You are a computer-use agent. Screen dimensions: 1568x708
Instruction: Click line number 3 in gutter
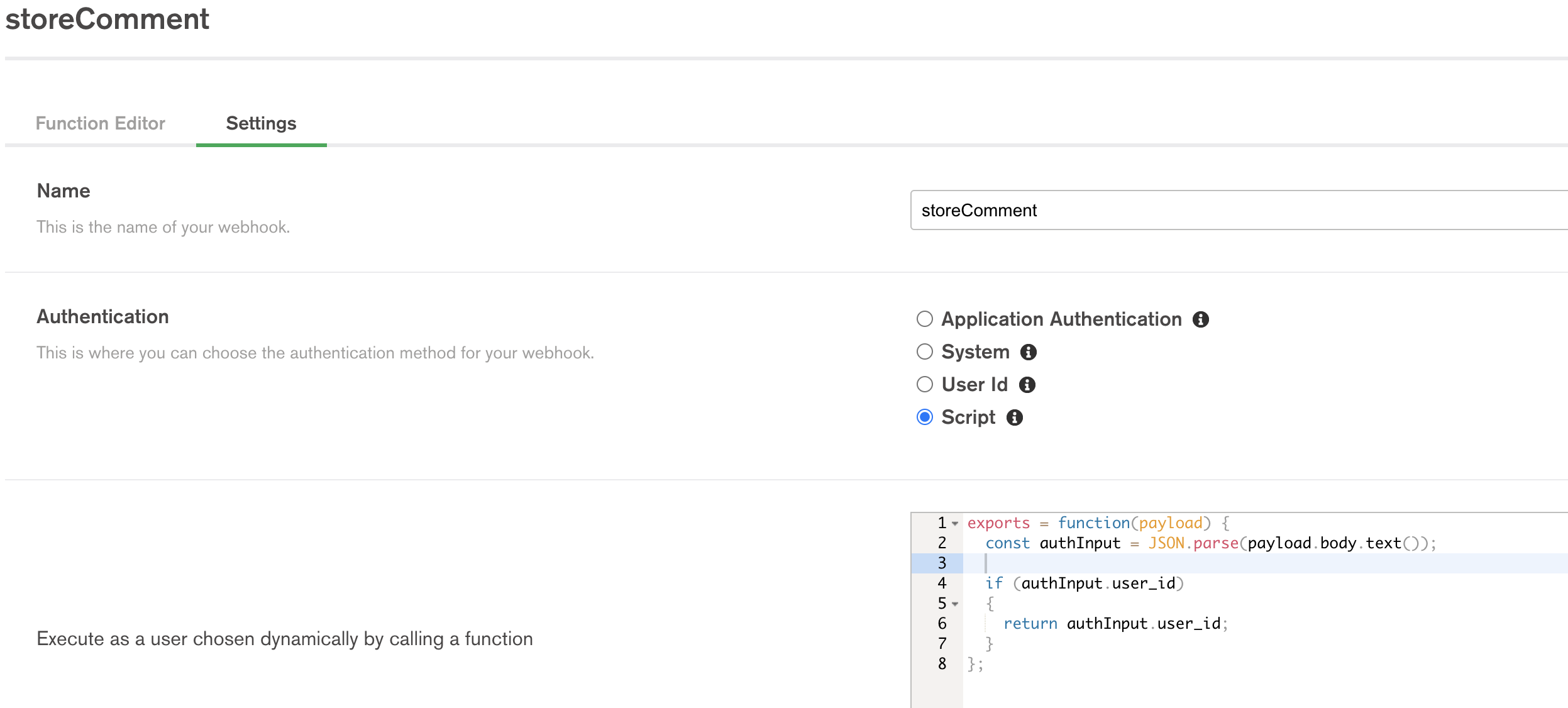point(941,563)
